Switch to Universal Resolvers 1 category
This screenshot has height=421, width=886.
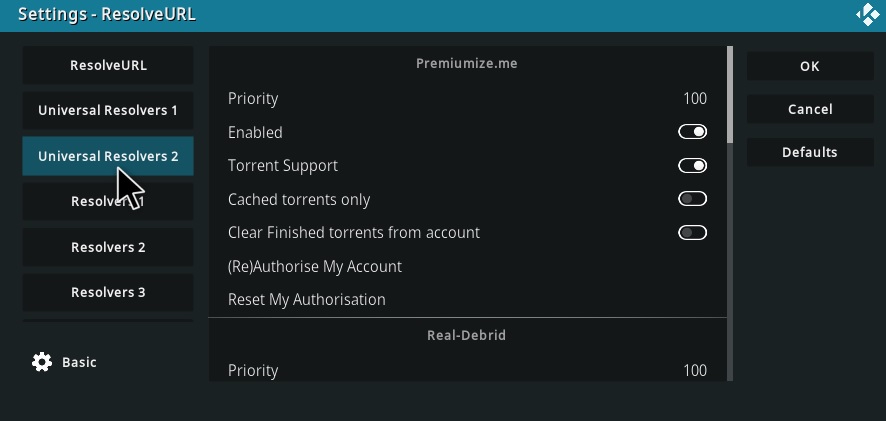click(x=108, y=111)
